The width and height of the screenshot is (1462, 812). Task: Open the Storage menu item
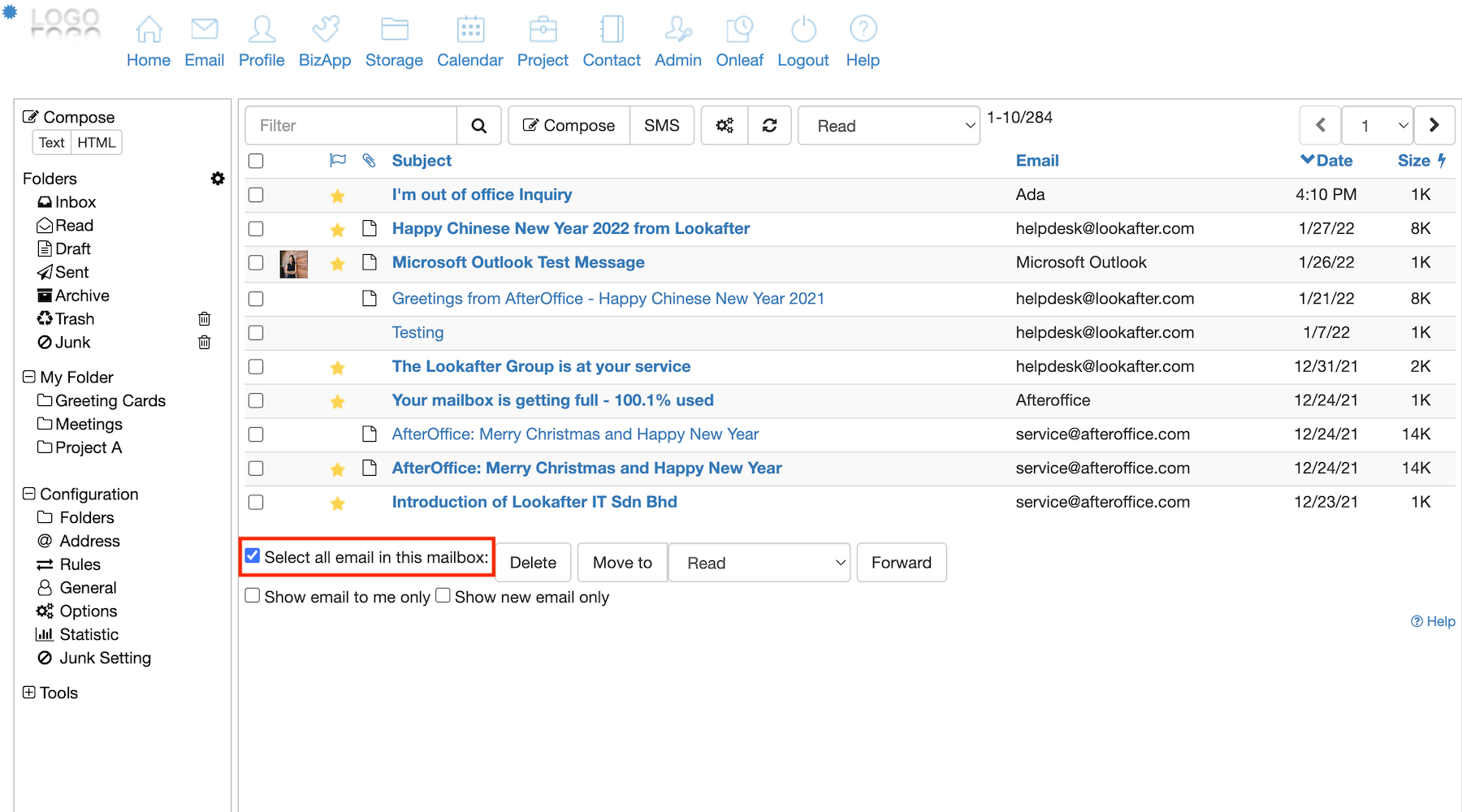click(394, 60)
